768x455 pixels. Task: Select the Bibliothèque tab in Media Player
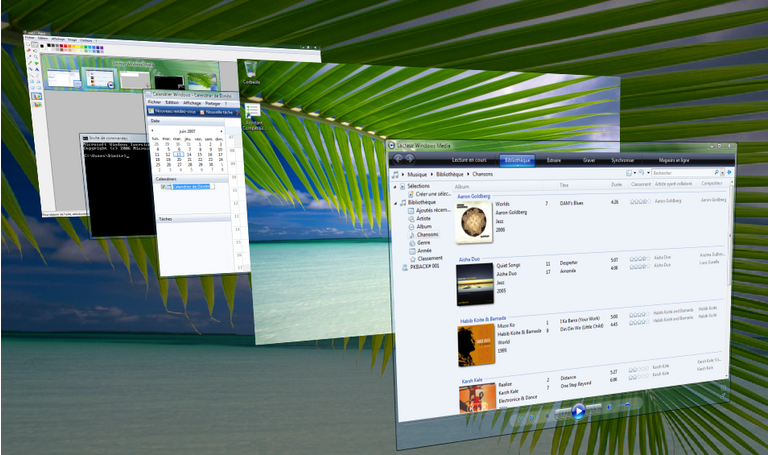pos(517,161)
